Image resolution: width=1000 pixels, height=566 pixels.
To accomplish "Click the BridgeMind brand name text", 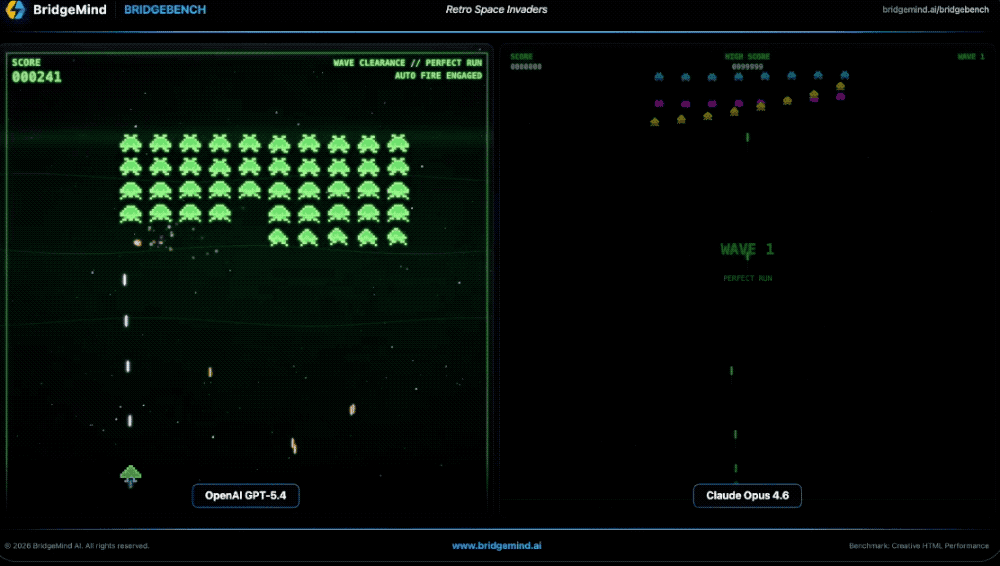I will point(70,10).
